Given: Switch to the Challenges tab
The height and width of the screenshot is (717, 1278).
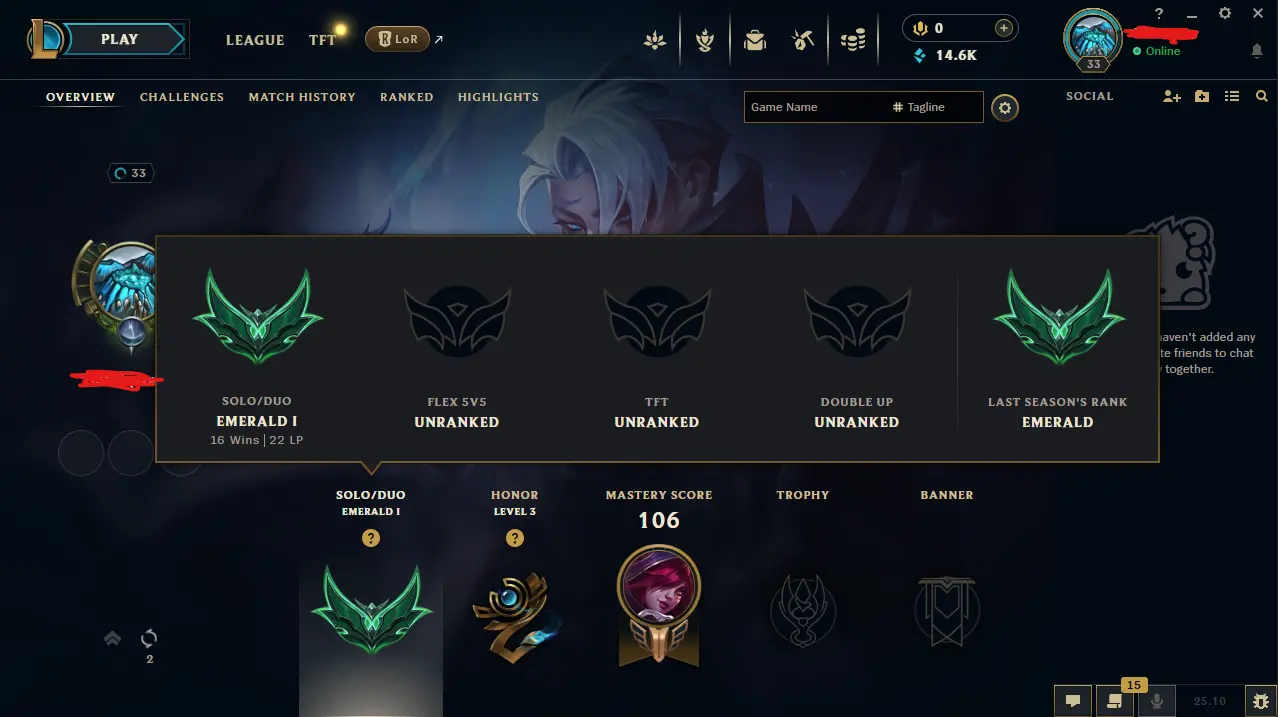Looking at the screenshot, I should pos(182,97).
